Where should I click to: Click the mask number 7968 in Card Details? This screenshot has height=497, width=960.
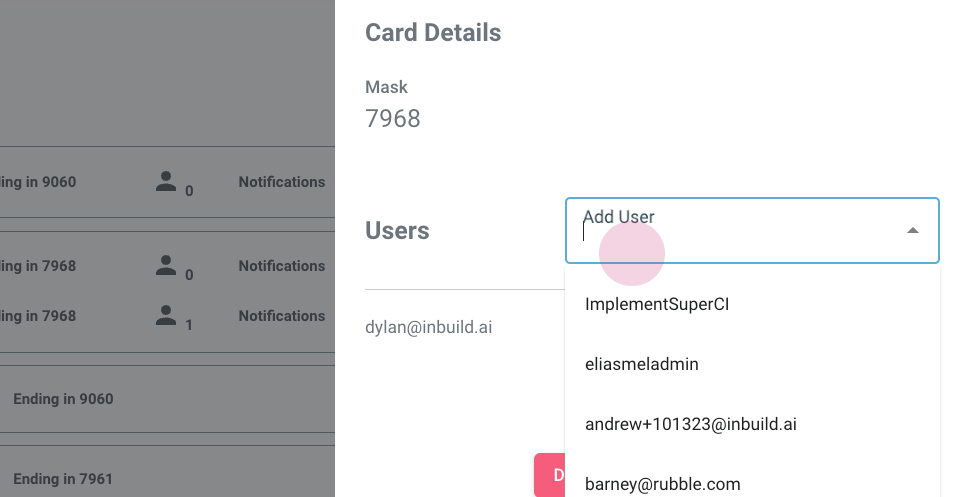pos(393,119)
